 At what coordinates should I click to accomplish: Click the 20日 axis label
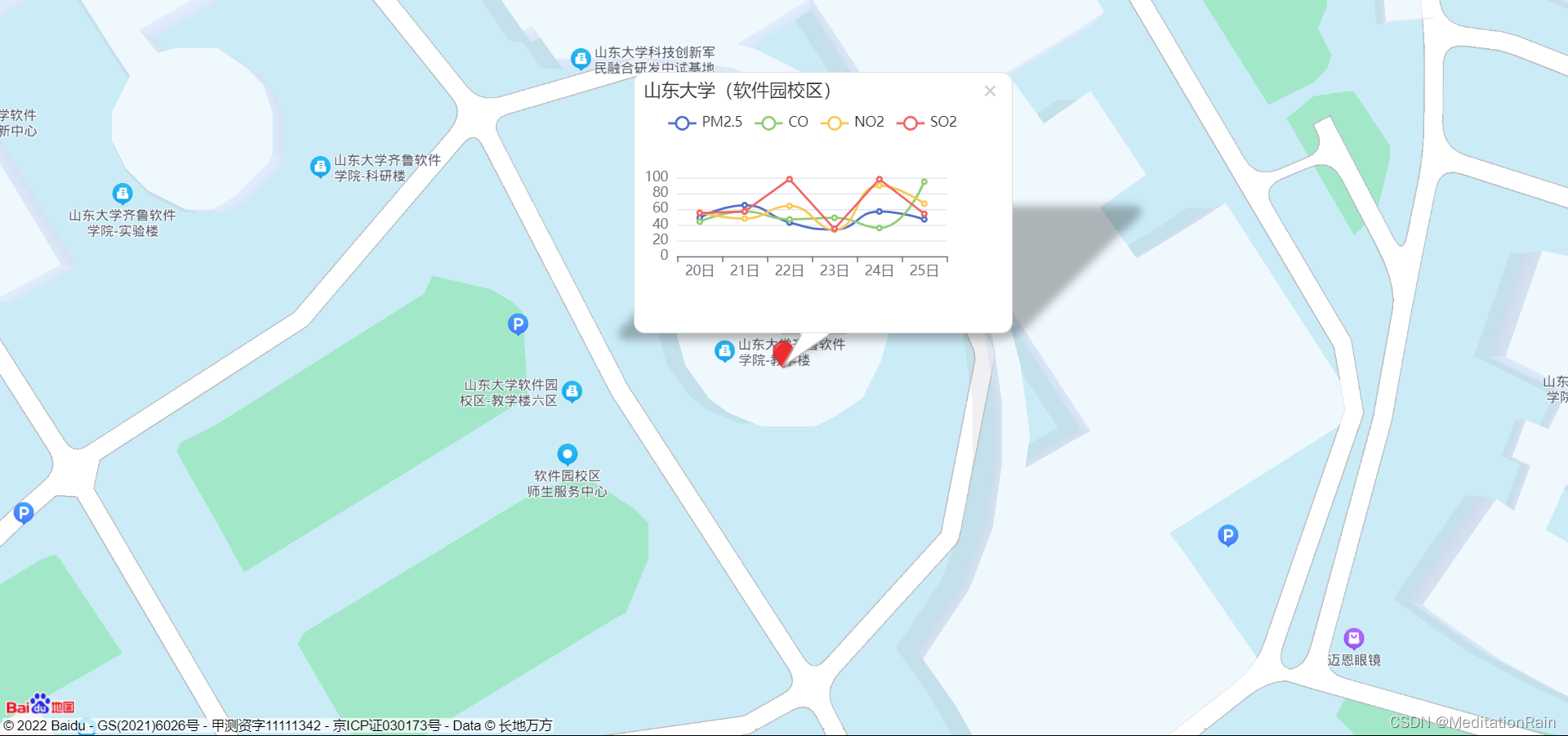[700, 270]
